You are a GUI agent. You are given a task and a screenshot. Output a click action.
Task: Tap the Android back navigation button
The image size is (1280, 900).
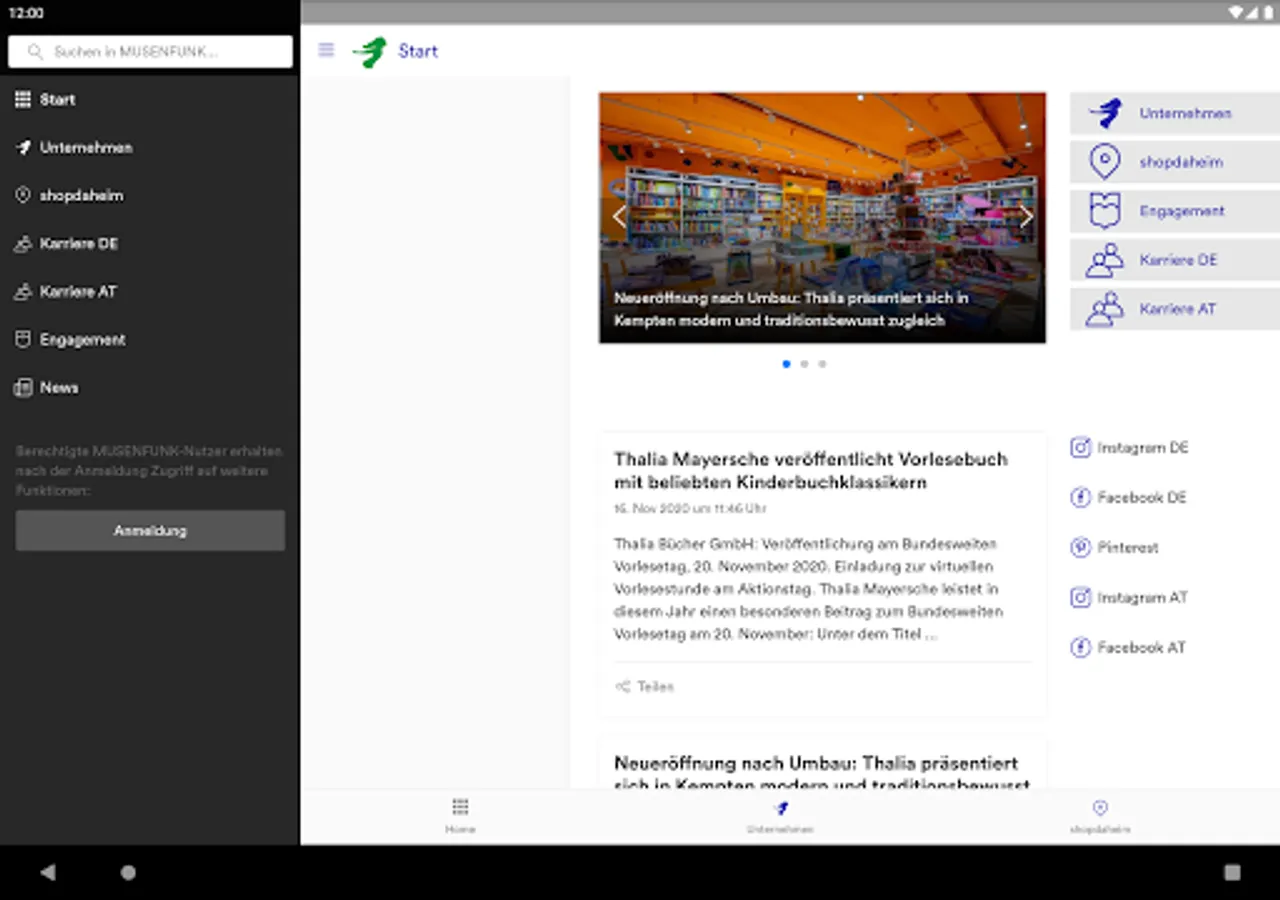[x=47, y=872]
